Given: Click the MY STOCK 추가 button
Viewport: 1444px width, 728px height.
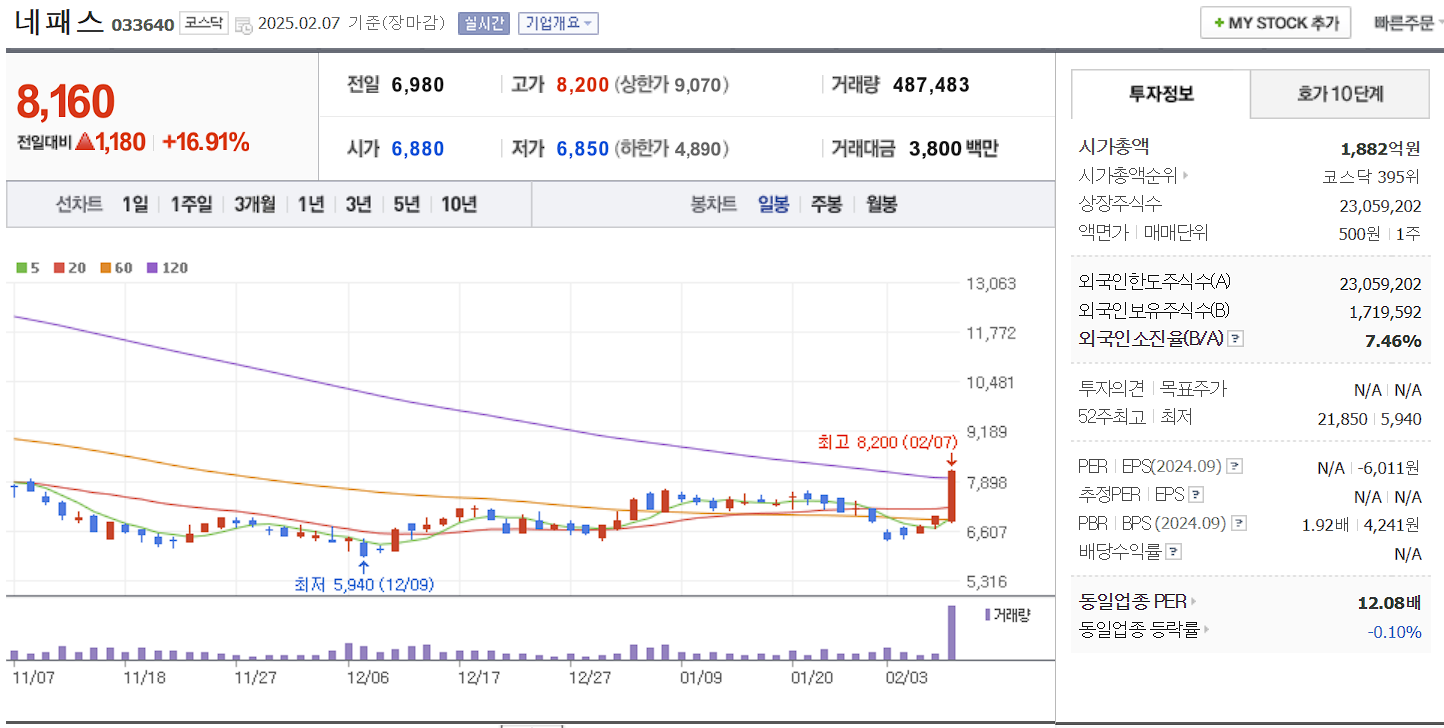Looking at the screenshot, I should 1275,22.
